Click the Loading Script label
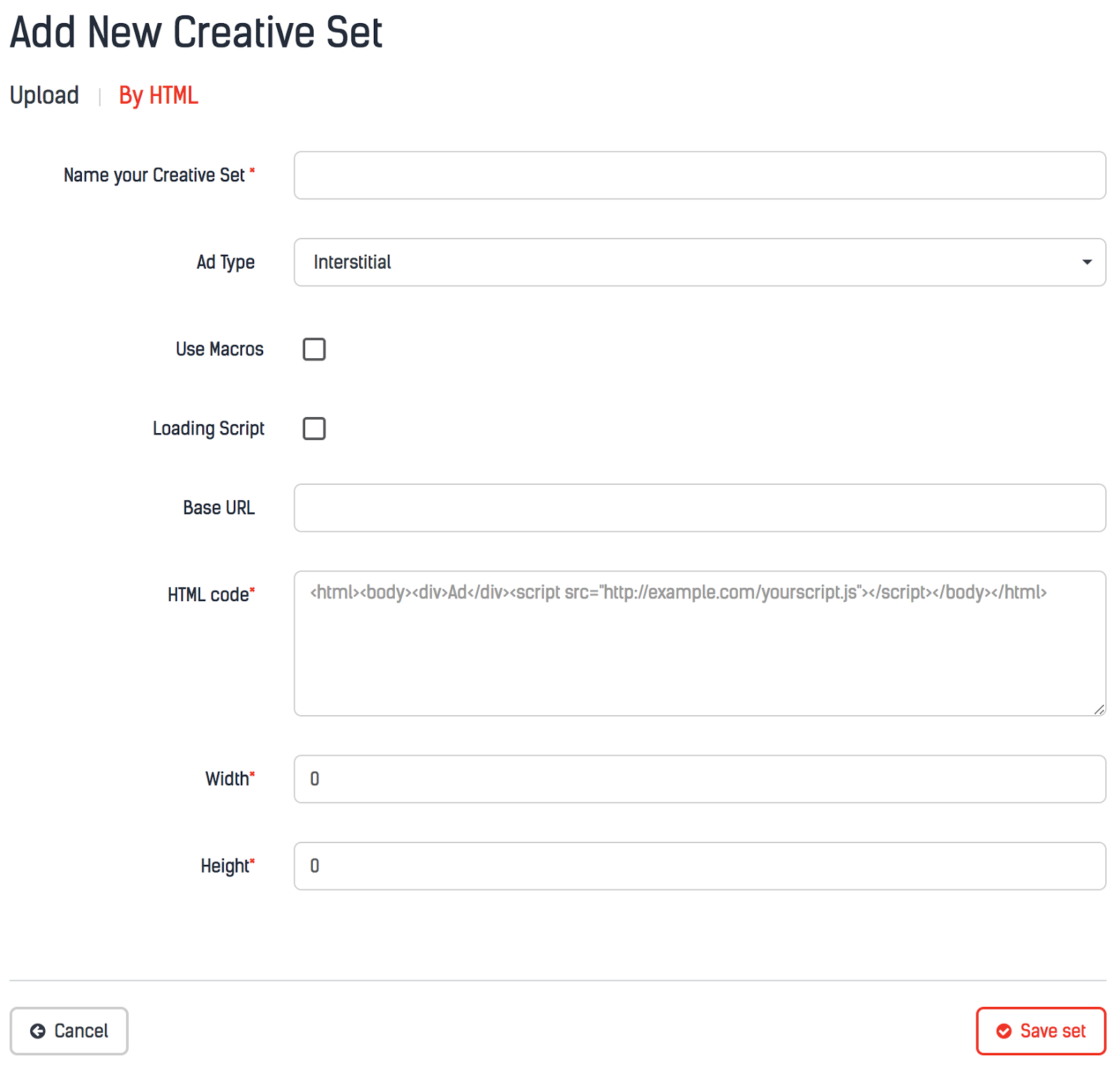Screen dimensions: 1120x1065 click(x=209, y=428)
